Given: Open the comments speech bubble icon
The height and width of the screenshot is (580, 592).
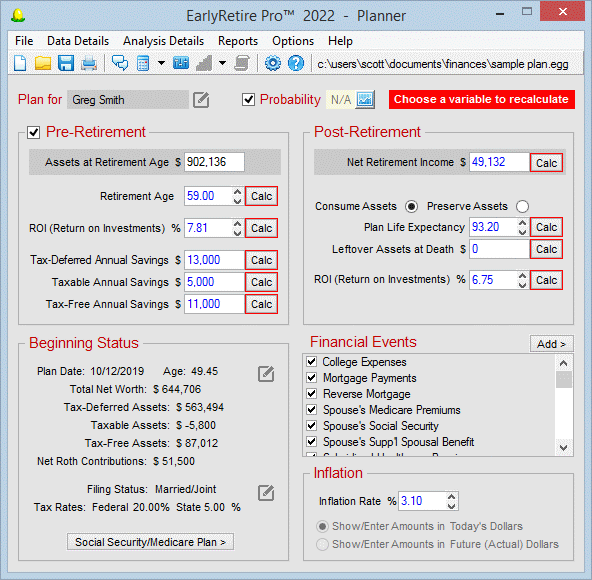Looking at the screenshot, I should [x=120, y=63].
